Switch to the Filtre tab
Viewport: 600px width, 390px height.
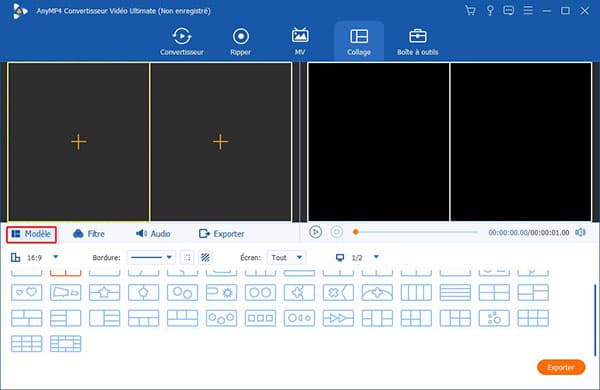pyautogui.click(x=89, y=233)
